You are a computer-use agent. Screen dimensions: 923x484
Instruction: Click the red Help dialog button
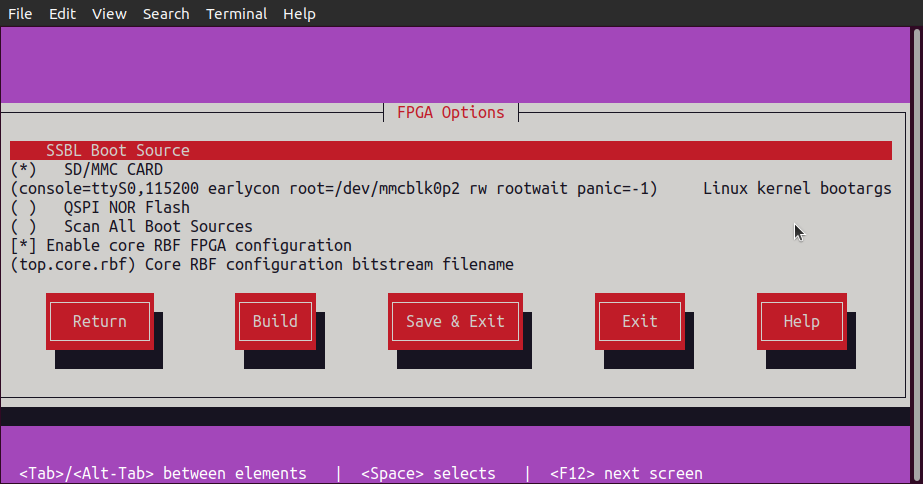coord(802,321)
